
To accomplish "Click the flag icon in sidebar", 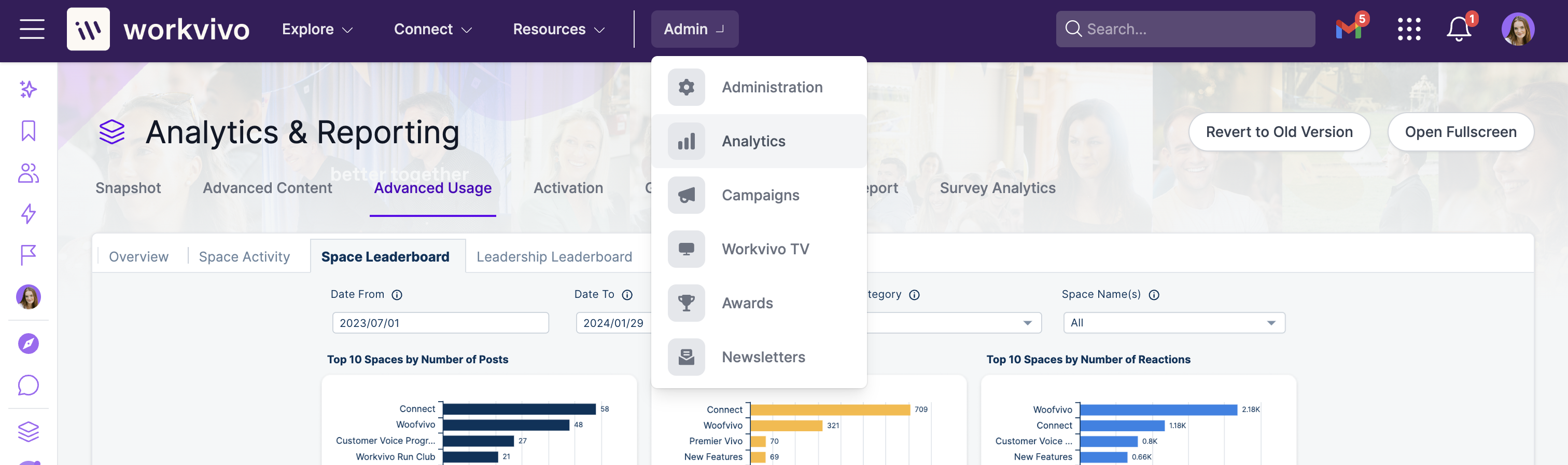I will 29,255.
